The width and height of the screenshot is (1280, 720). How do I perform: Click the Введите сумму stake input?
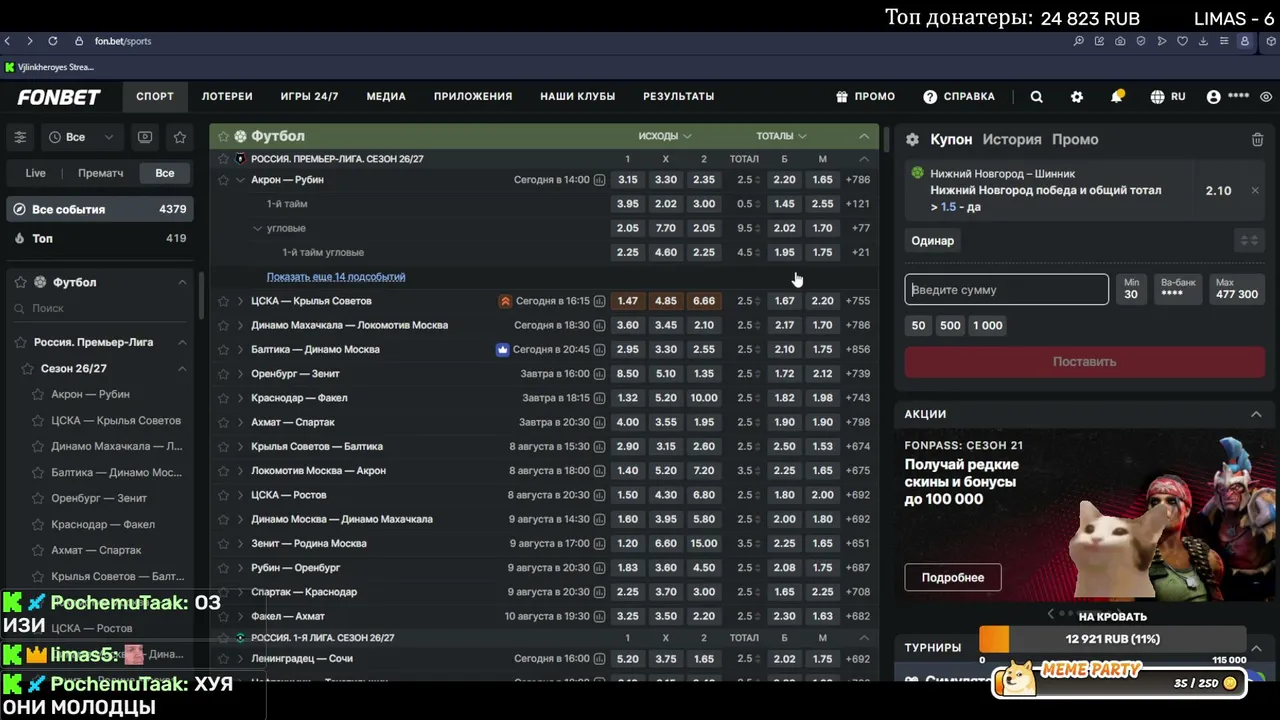(x=1007, y=290)
